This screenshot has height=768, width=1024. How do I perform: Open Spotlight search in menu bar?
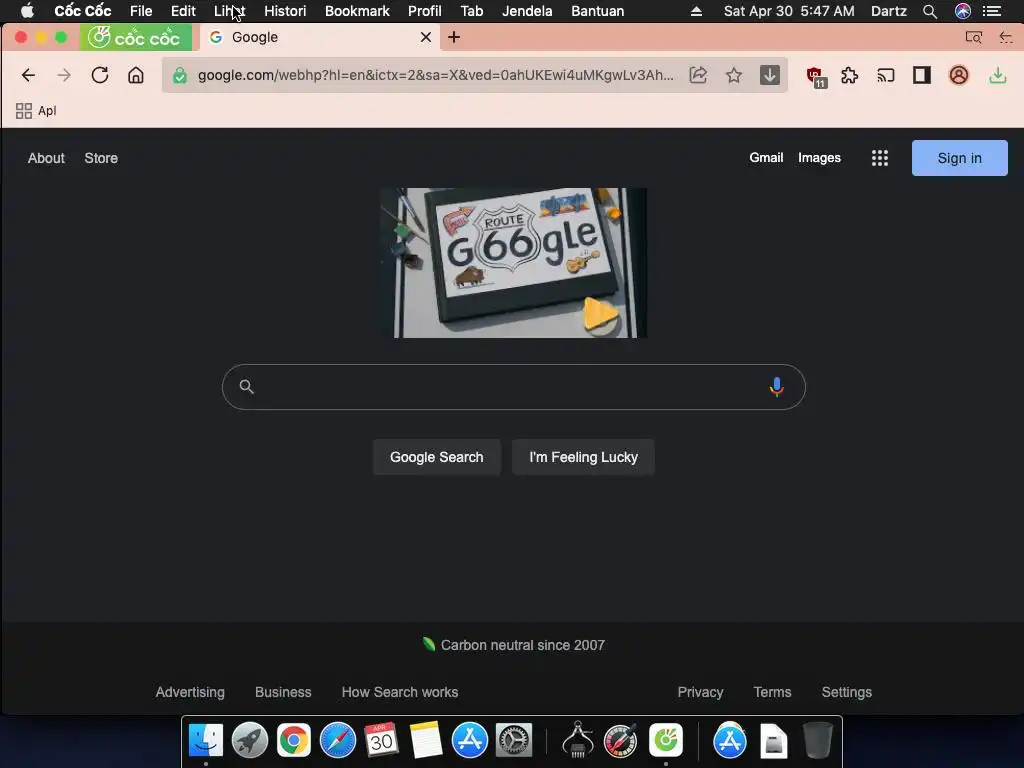click(x=930, y=11)
